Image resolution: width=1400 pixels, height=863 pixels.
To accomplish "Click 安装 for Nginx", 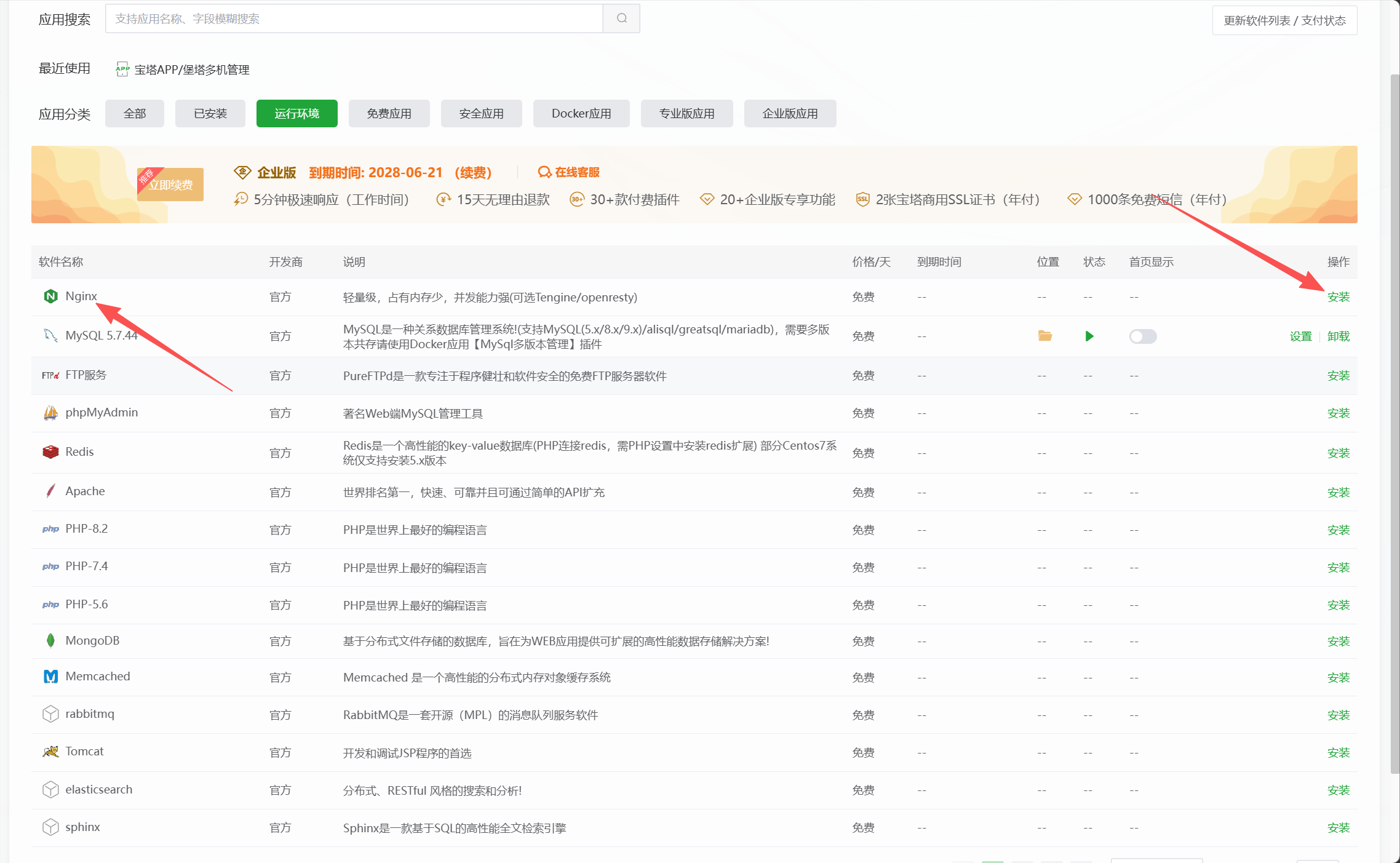I will 1338,297.
